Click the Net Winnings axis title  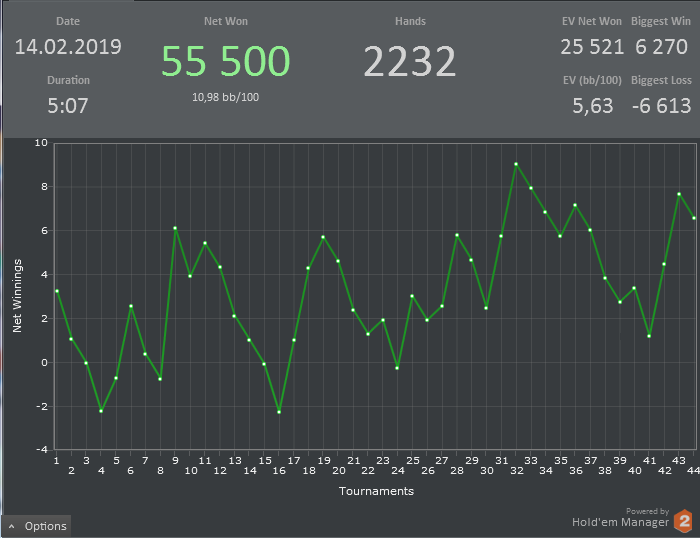pos(17,296)
